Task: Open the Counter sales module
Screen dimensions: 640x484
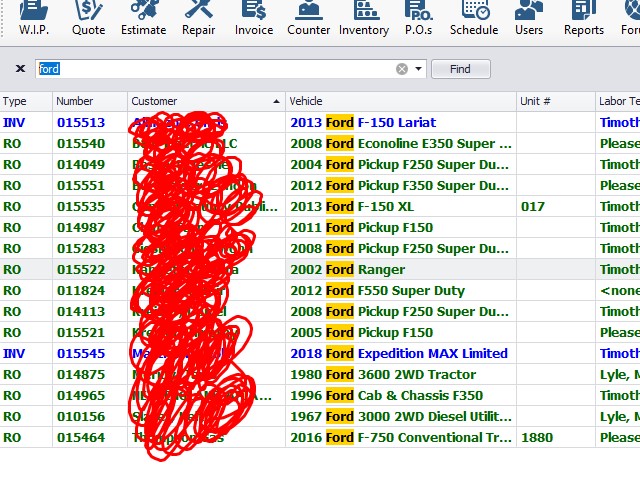Action: 309,18
